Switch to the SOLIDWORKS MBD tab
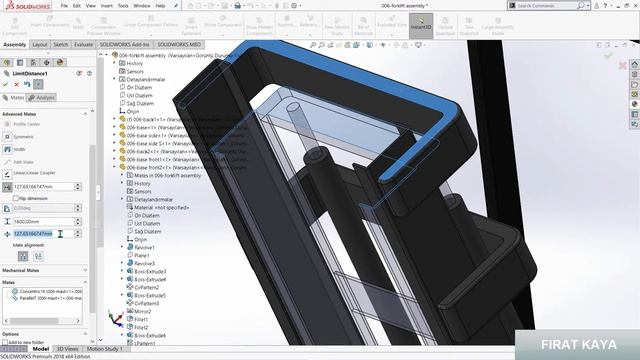This screenshot has width=640, height=360. [179, 44]
